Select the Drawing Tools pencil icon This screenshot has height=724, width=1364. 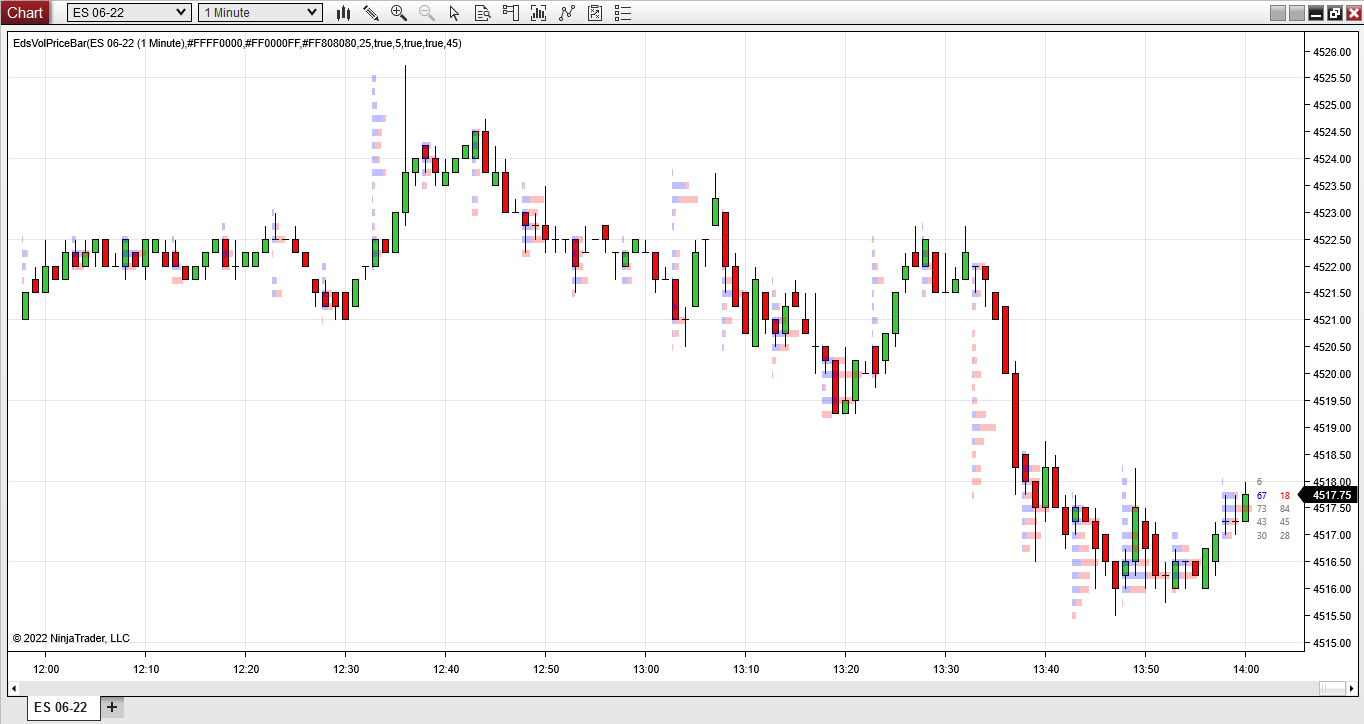click(x=371, y=13)
